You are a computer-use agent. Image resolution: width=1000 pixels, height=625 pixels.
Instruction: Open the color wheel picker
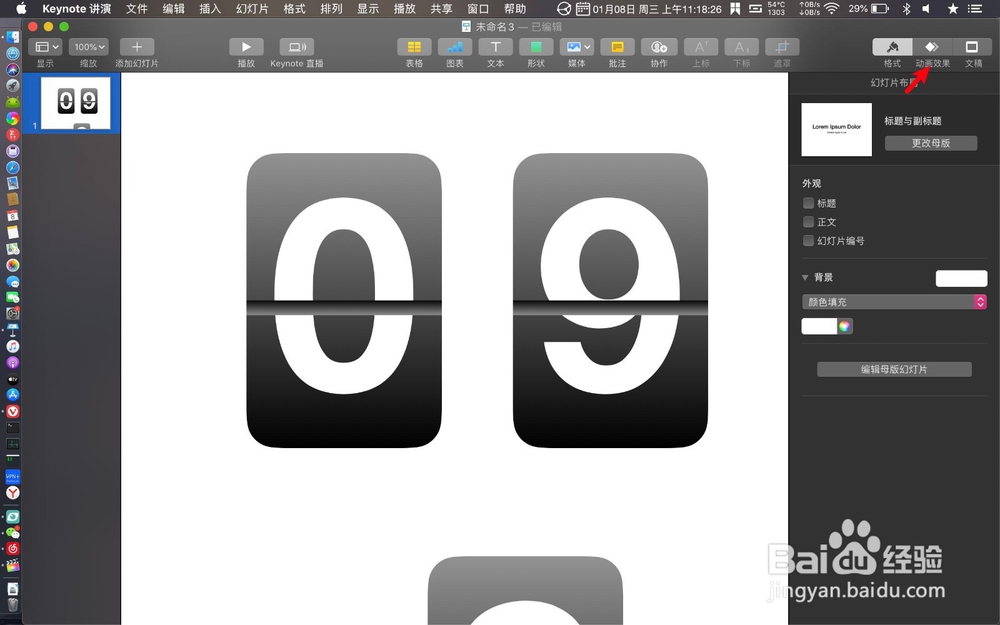pyautogui.click(x=844, y=326)
